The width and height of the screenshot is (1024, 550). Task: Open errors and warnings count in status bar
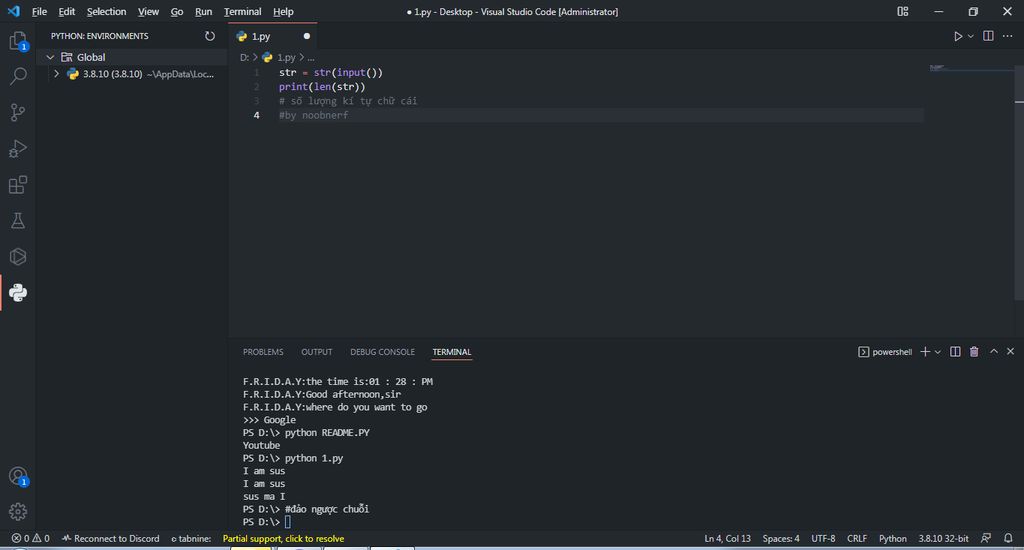click(30, 538)
